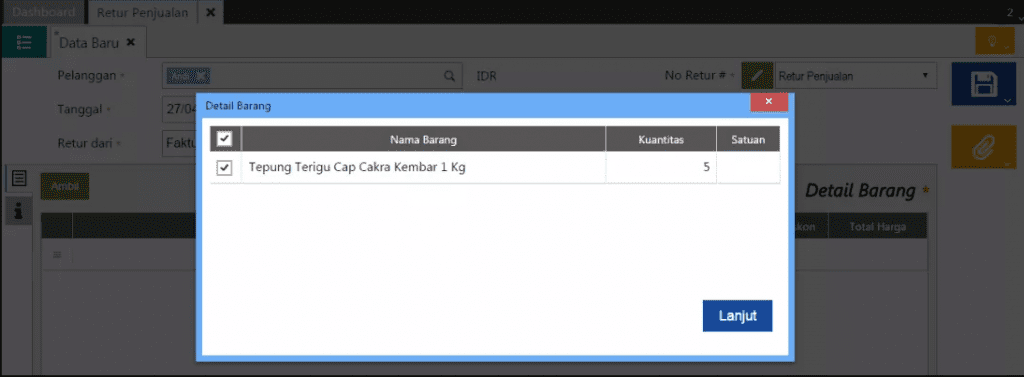Click the Total Harga column header
This screenshot has width=1024, height=377.
pyautogui.click(x=877, y=227)
